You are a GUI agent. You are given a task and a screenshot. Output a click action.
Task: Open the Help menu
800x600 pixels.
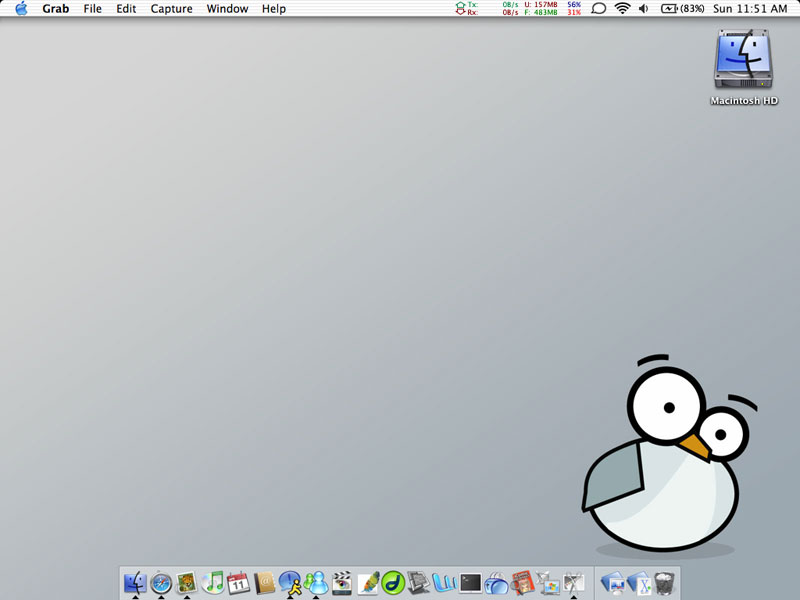[x=273, y=9]
